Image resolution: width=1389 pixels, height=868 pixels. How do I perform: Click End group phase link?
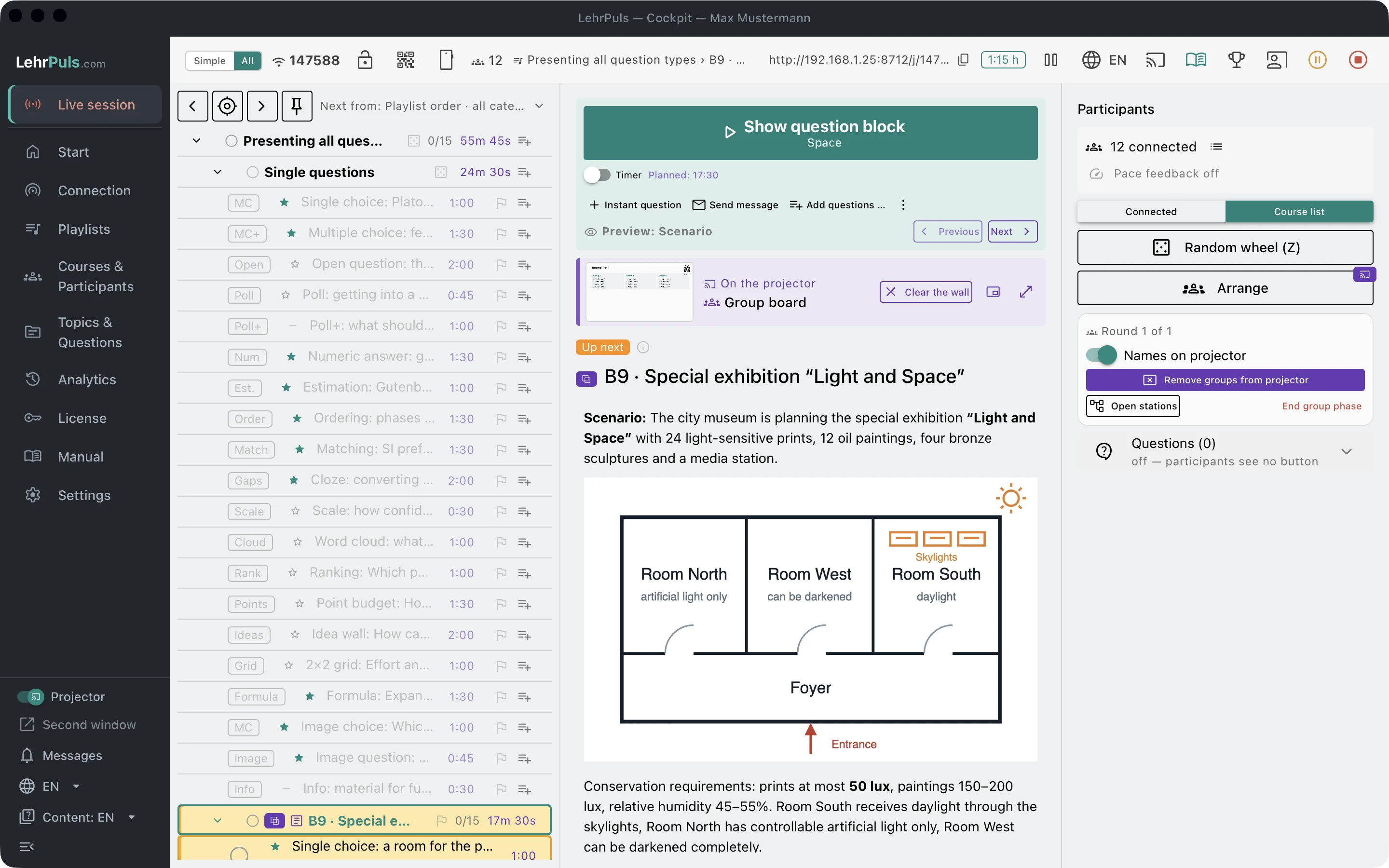pos(1321,406)
